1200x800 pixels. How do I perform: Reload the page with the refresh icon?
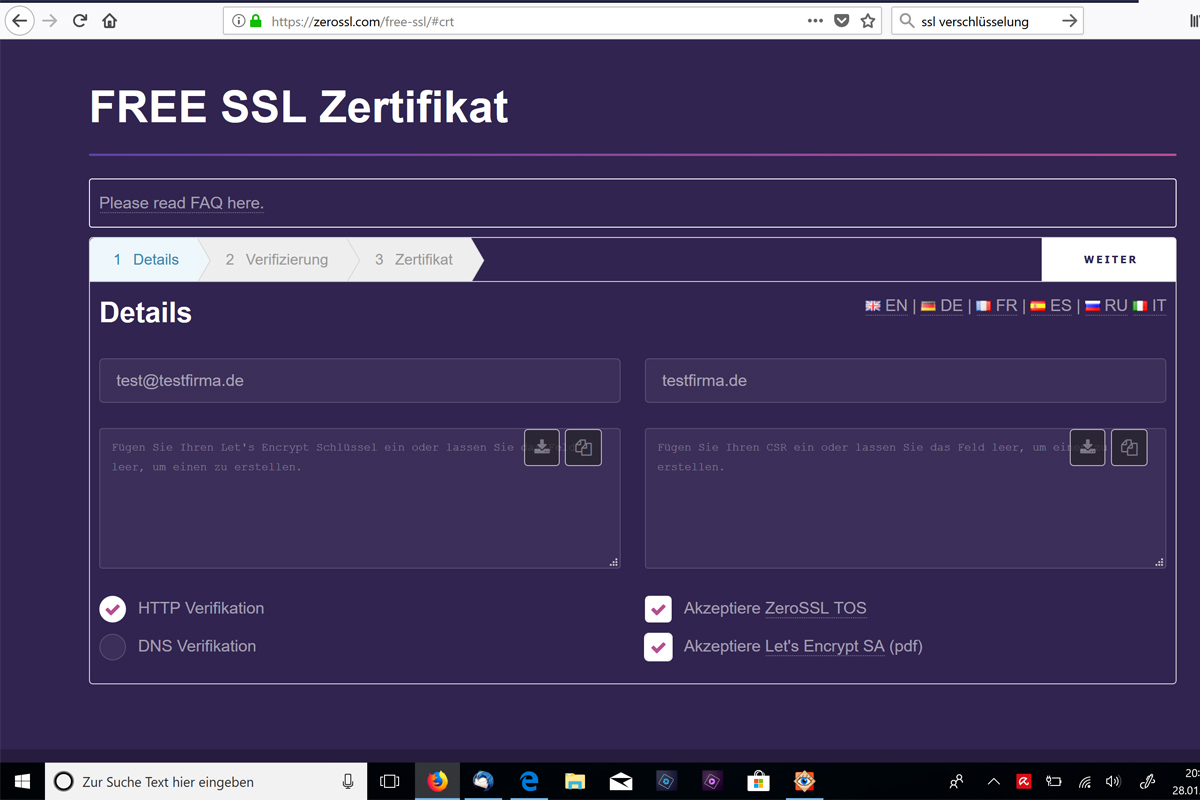[x=80, y=21]
